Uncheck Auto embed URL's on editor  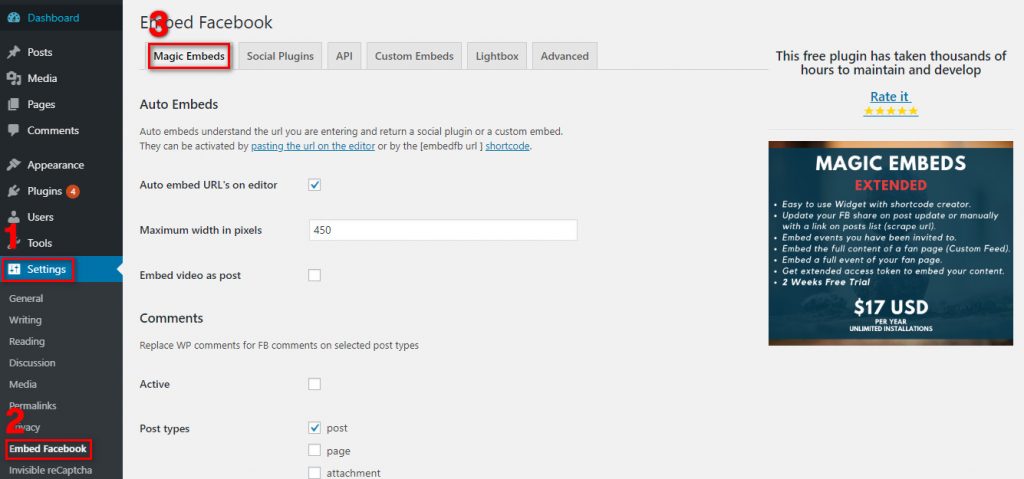pos(315,185)
